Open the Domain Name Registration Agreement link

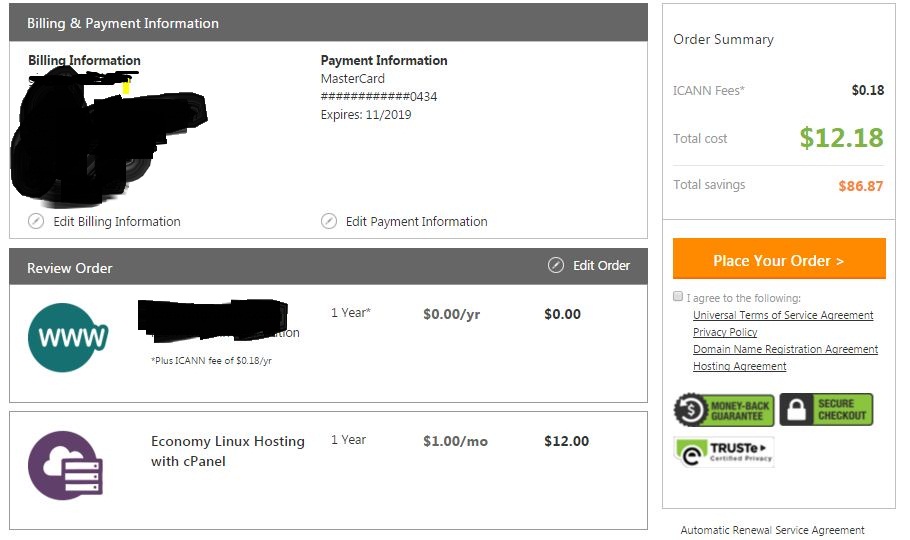(x=785, y=349)
